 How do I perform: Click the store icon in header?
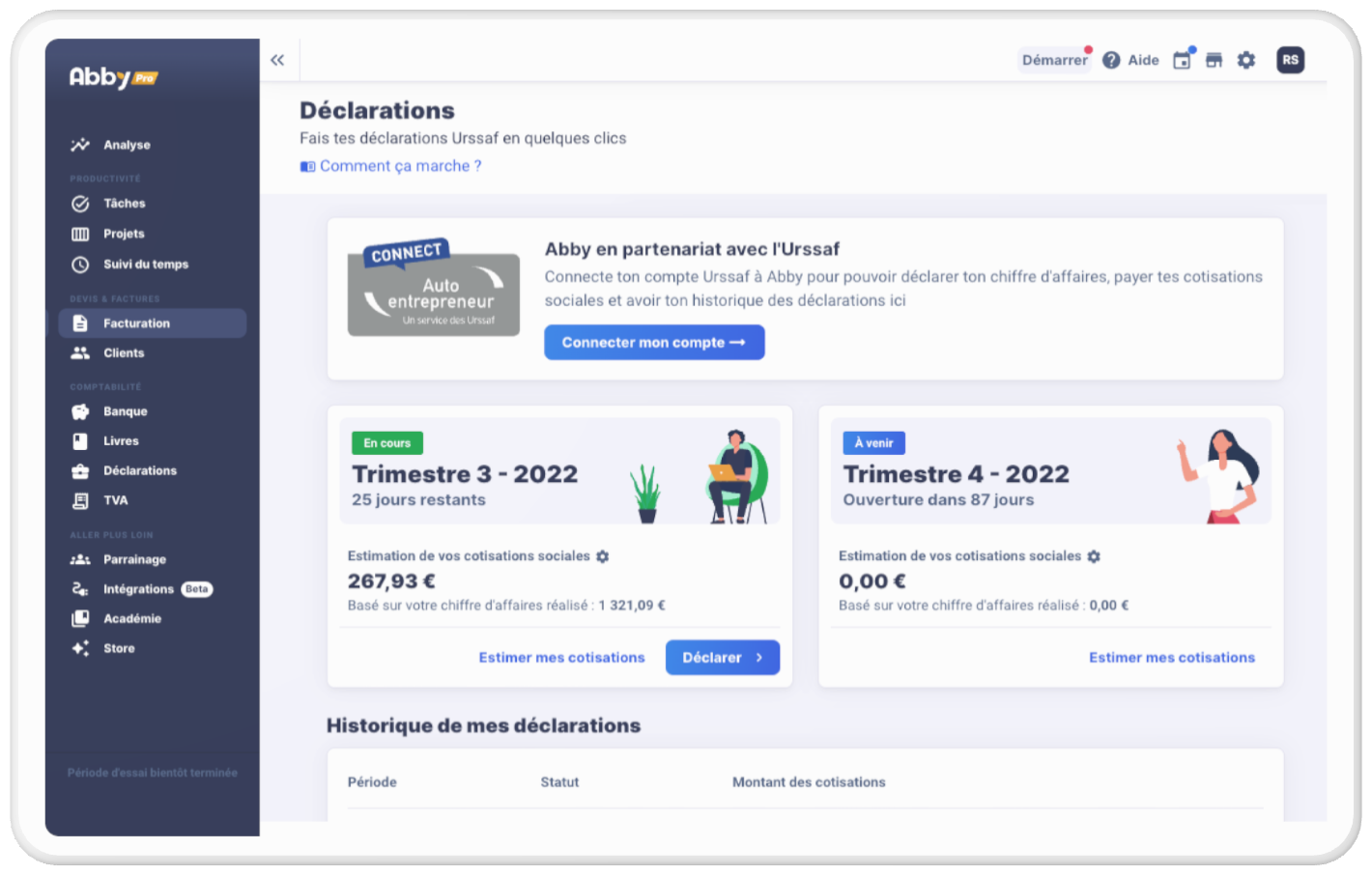(1215, 60)
